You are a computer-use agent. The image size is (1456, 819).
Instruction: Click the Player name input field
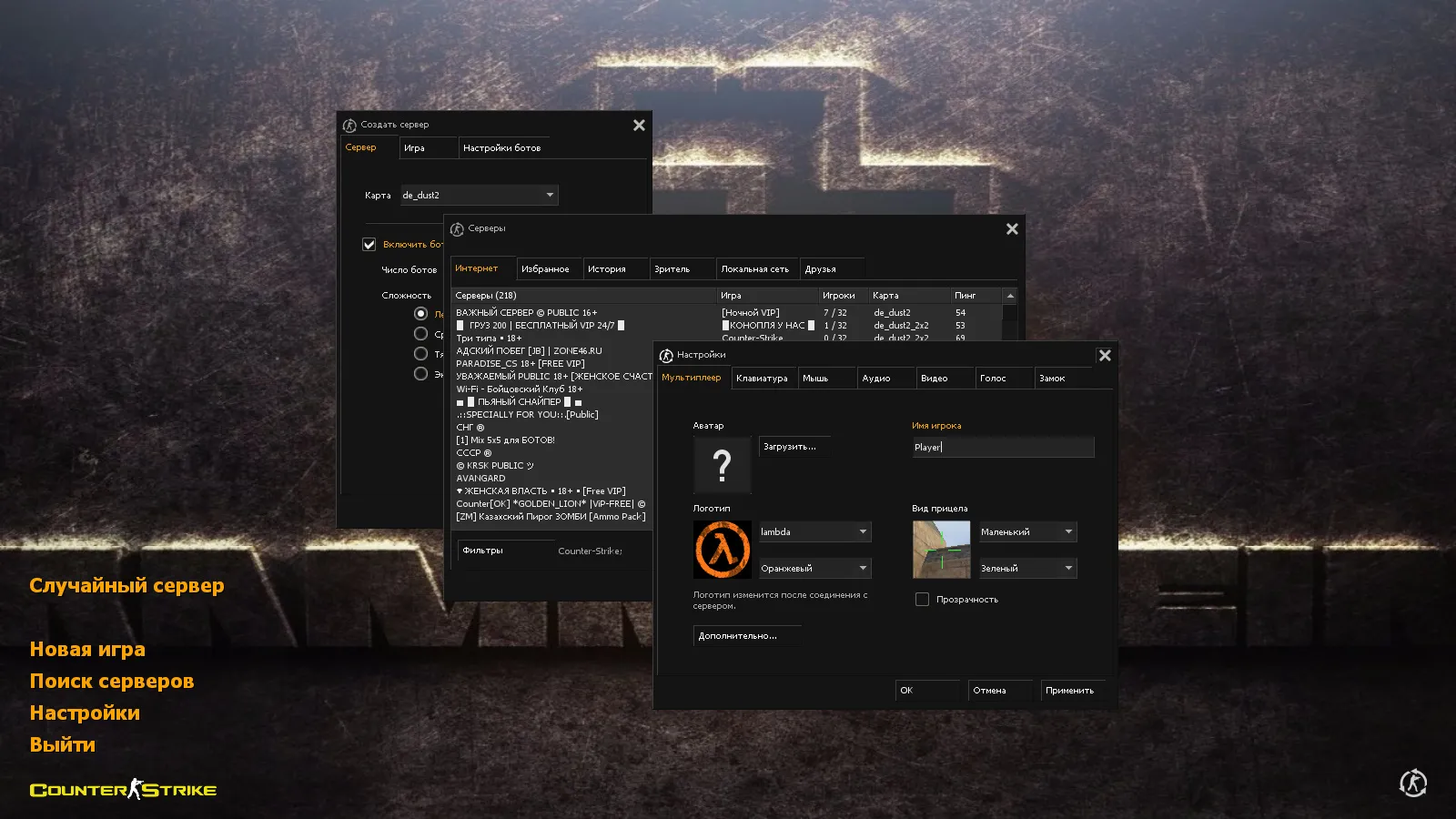(x=1001, y=447)
